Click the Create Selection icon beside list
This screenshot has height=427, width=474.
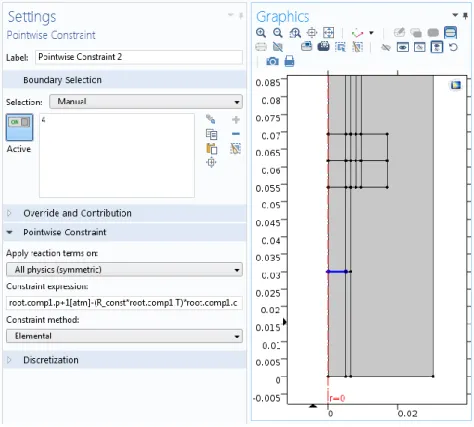point(211,119)
